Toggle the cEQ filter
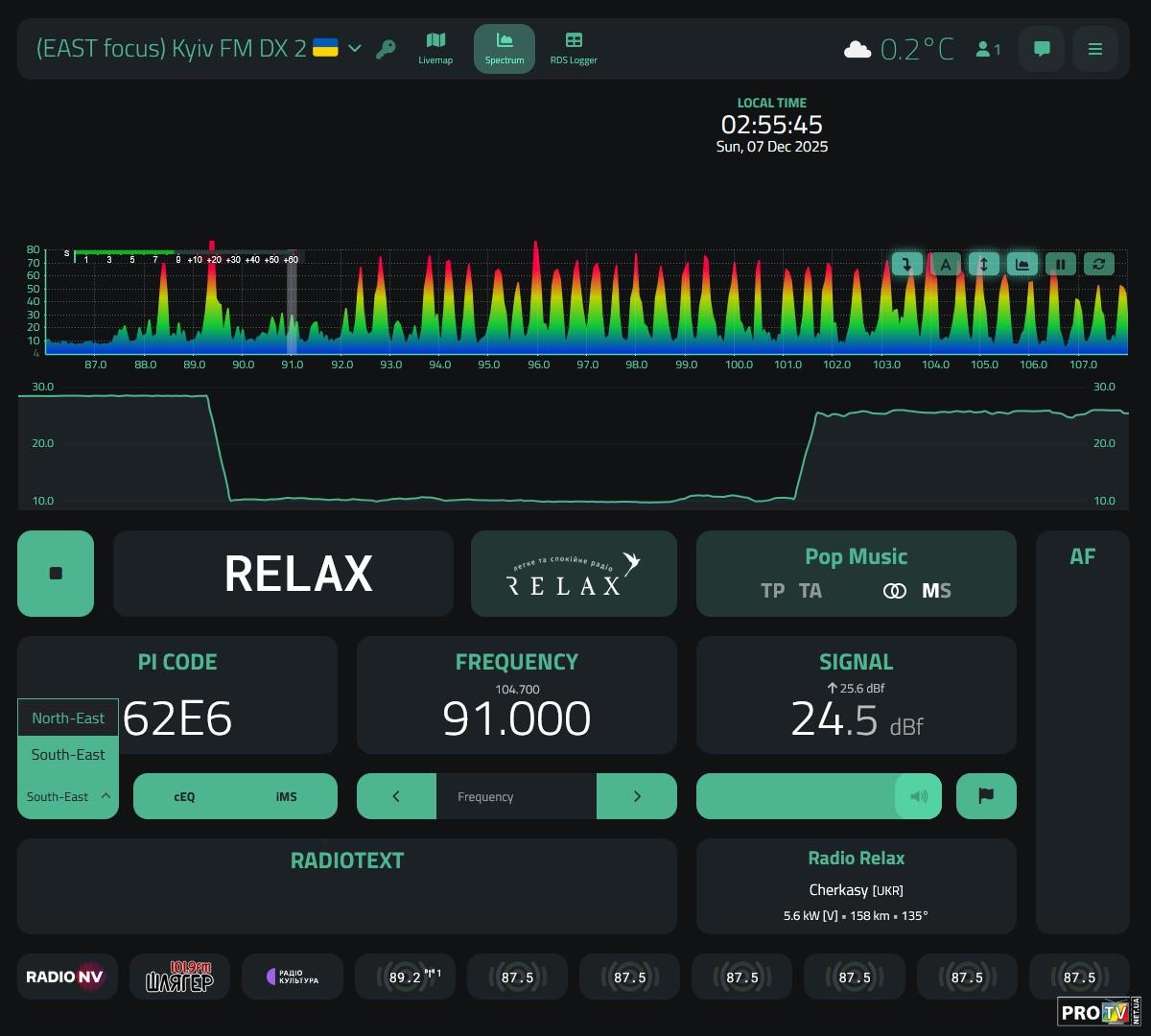 click(184, 796)
